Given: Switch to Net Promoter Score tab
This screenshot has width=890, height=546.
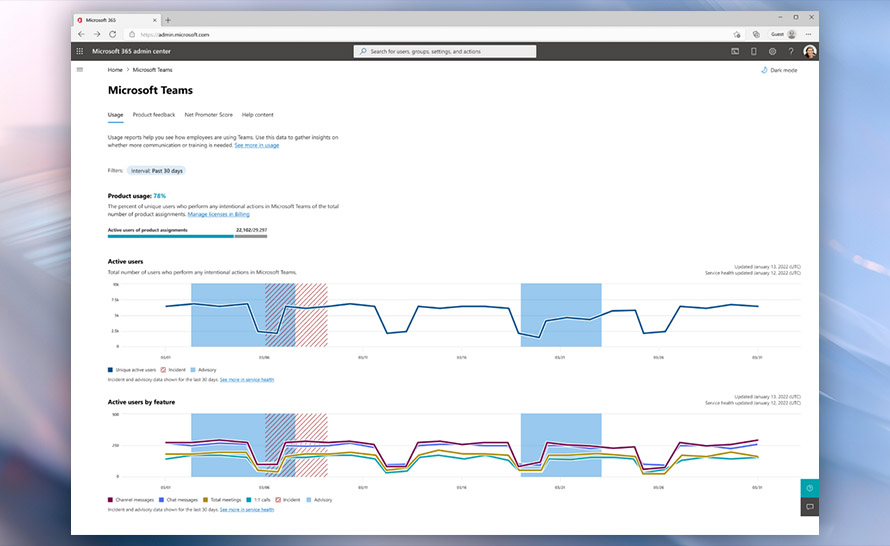Looking at the screenshot, I should click(x=208, y=115).
